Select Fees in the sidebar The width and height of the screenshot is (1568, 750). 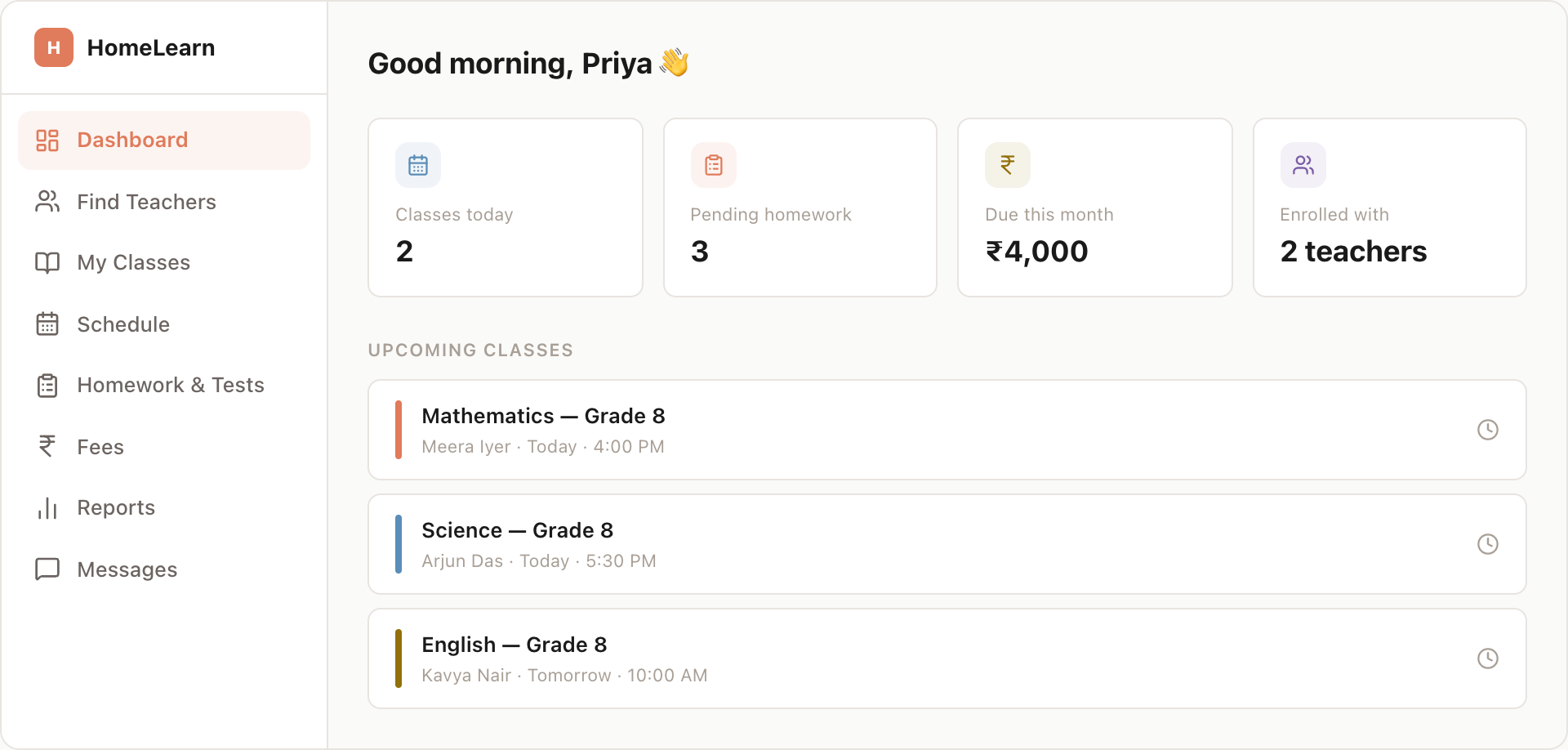100,447
